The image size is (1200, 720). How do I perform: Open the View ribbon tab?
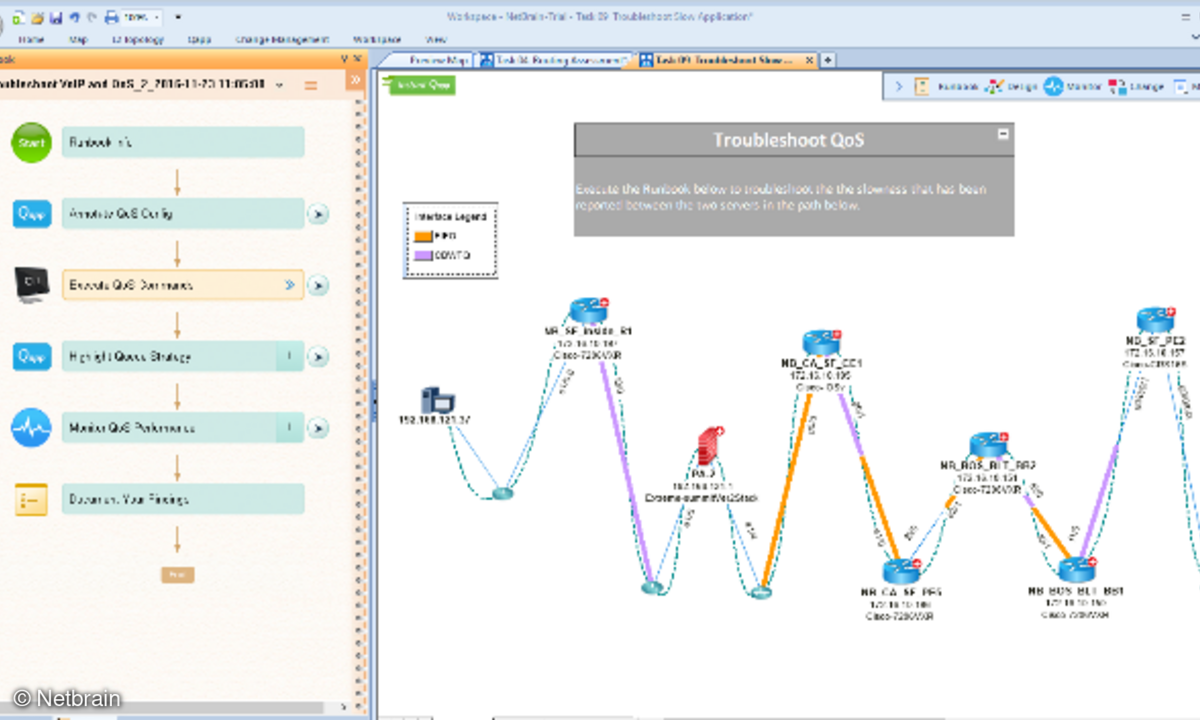click(x=436, y=40)
